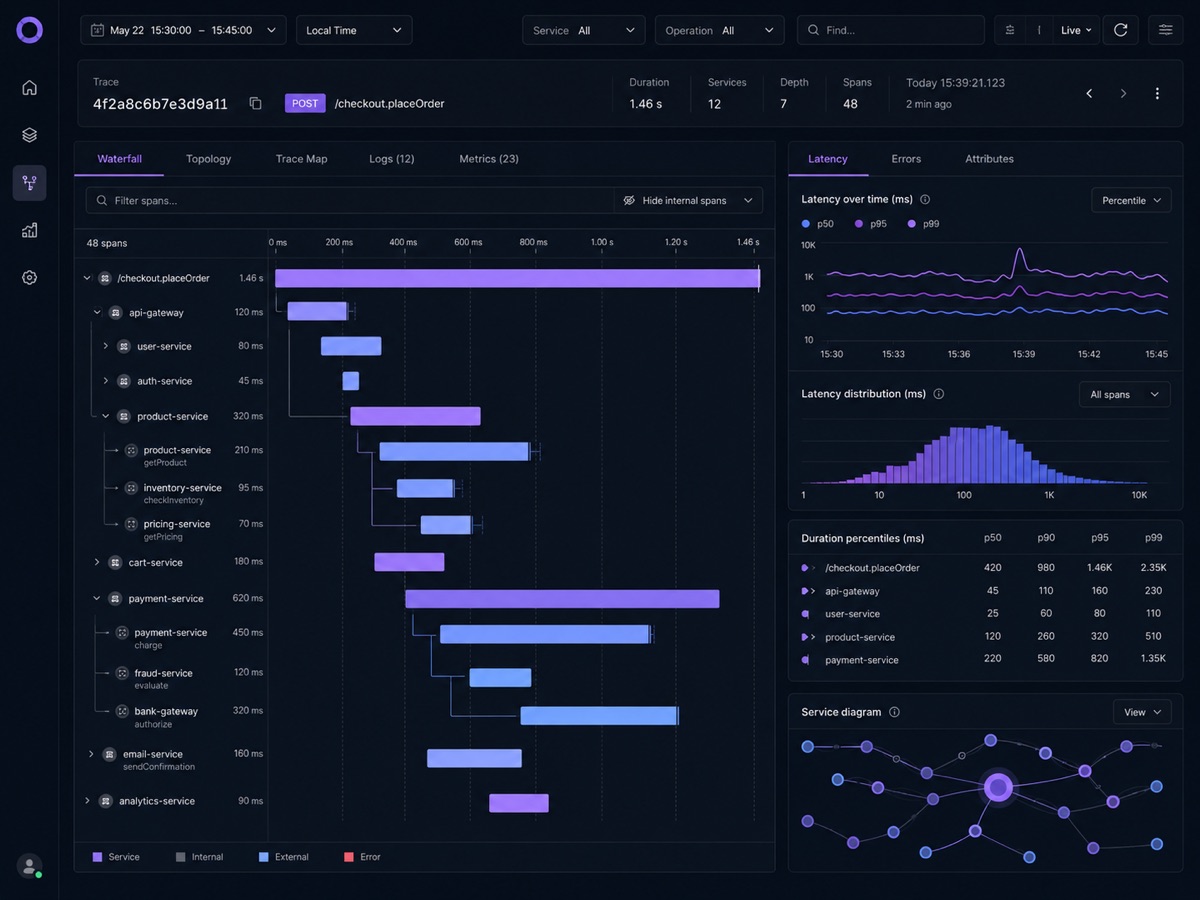The image size is (1200, 900).
Task: Open the Percentile dropdown
Action: [1131, 200]
